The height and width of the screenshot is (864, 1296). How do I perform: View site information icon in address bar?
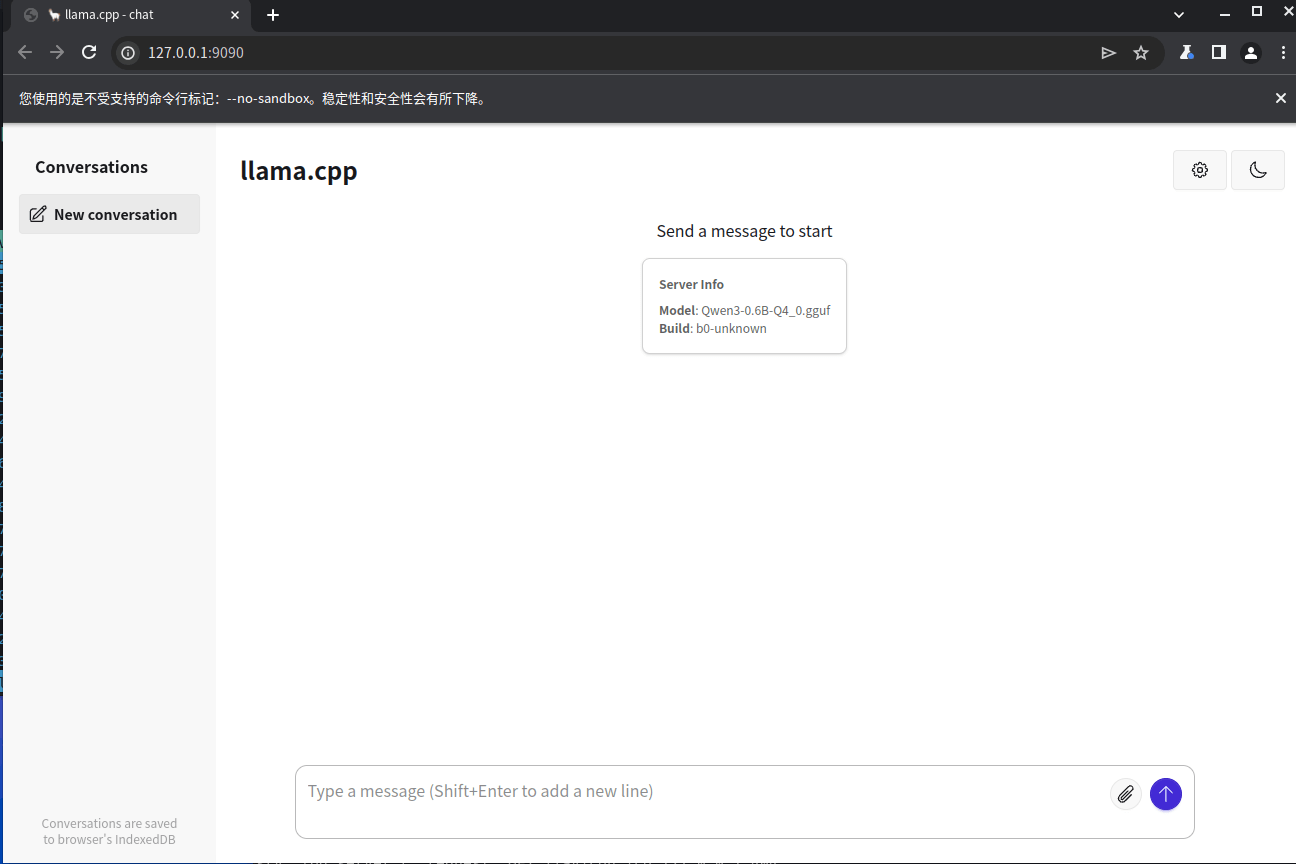127,53
